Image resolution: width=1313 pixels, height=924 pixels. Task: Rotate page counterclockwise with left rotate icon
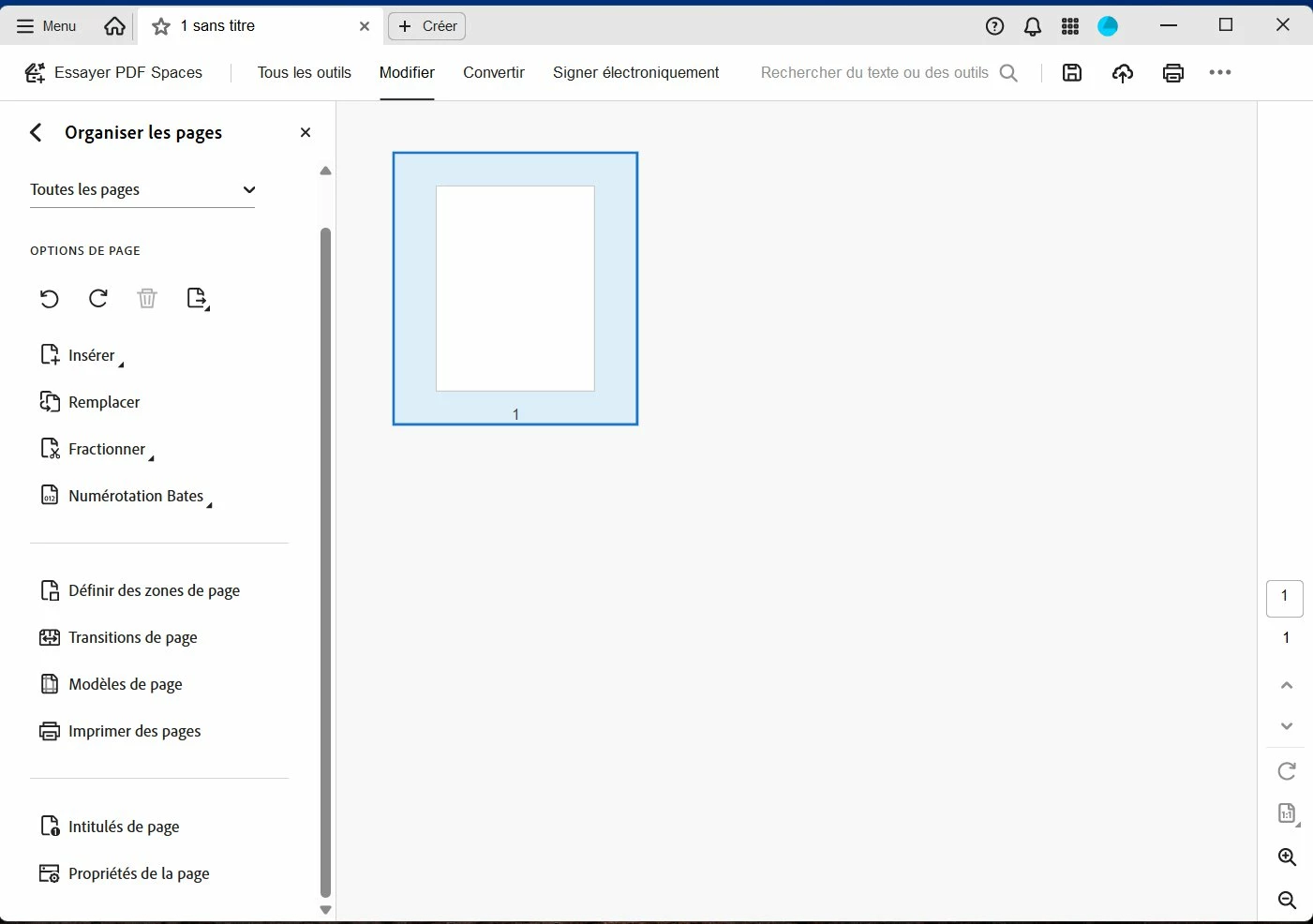50,299
